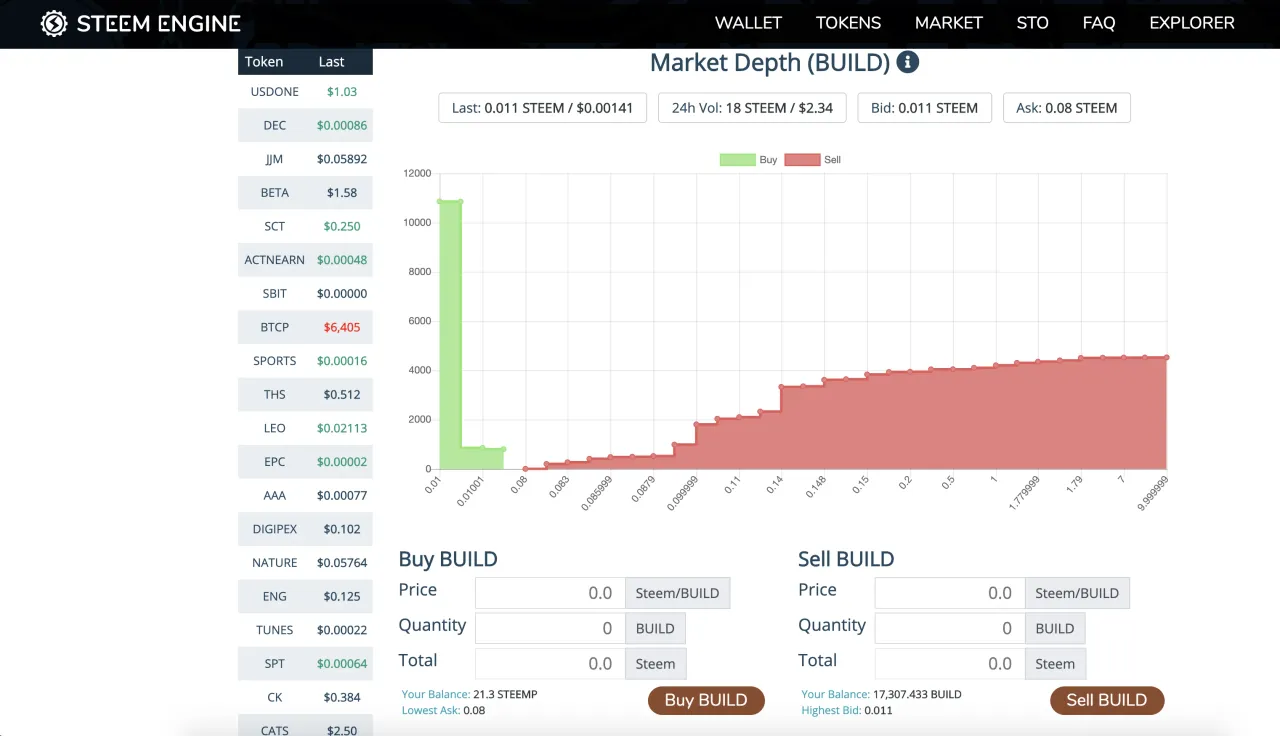Click the Buy BUILD Price input field
The image size is (1280, 736).
tap(550, 593)
